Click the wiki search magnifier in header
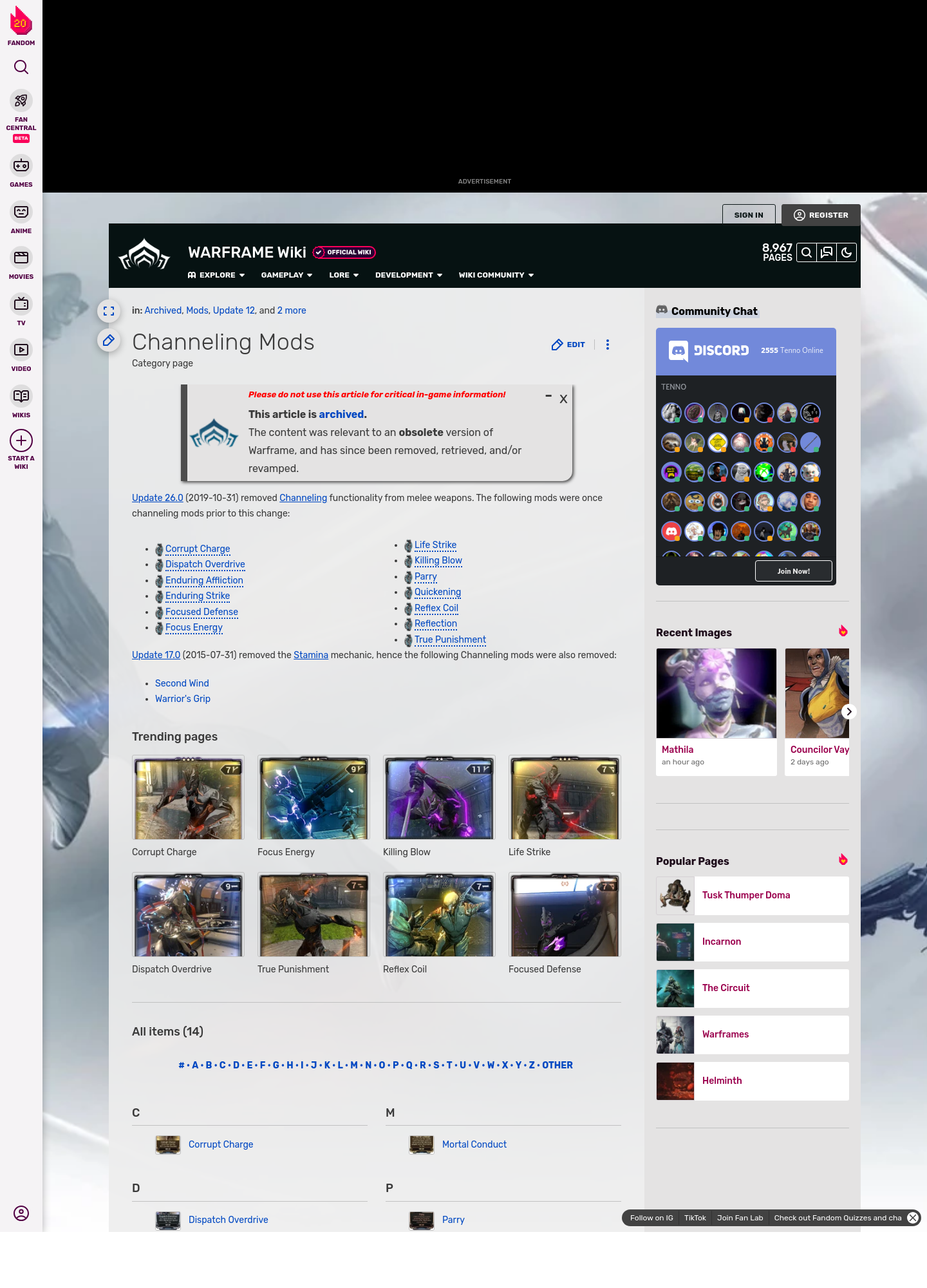Image resolution: width=927 pixels, height=1288 pixels. (806, 252)
